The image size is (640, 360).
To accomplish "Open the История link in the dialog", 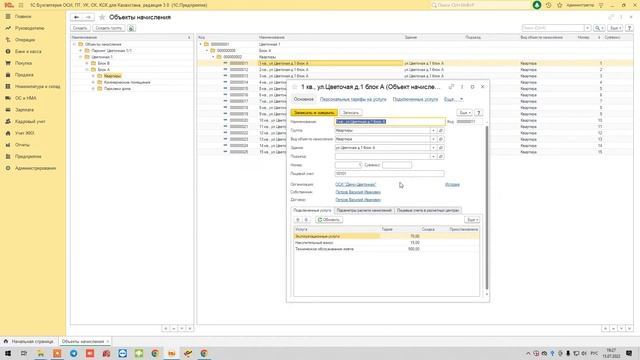I will (x=452, y=184).
